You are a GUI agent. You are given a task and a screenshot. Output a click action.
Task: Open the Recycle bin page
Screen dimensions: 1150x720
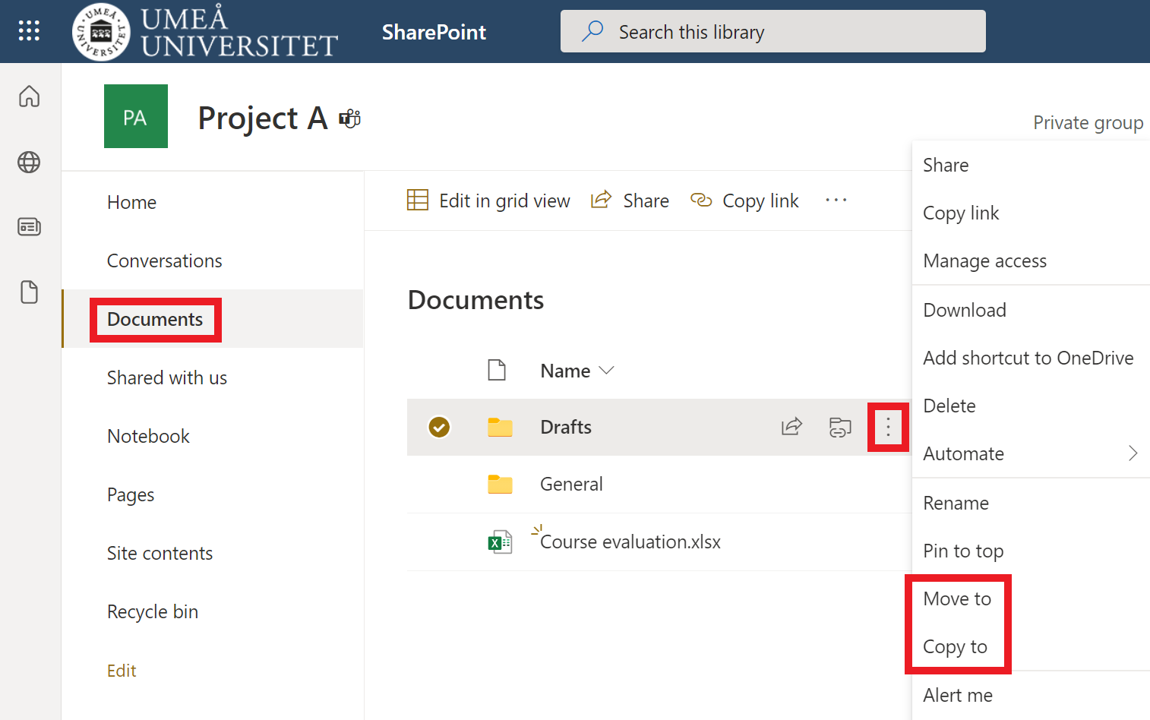152,611
